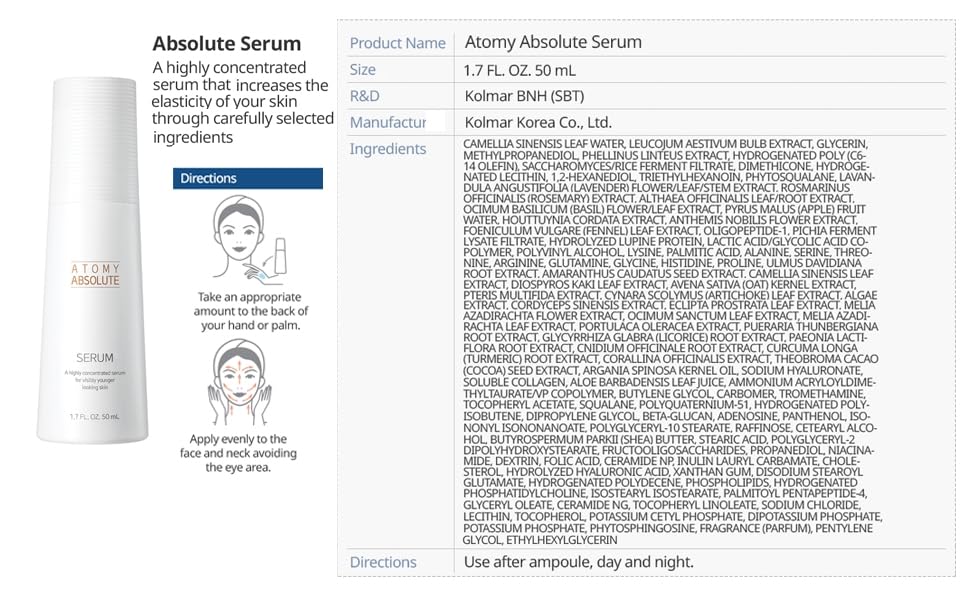Click 'Kolmar Korea Co., Ltd.' value
Screen dimensions: 962x589
(538, 123)
